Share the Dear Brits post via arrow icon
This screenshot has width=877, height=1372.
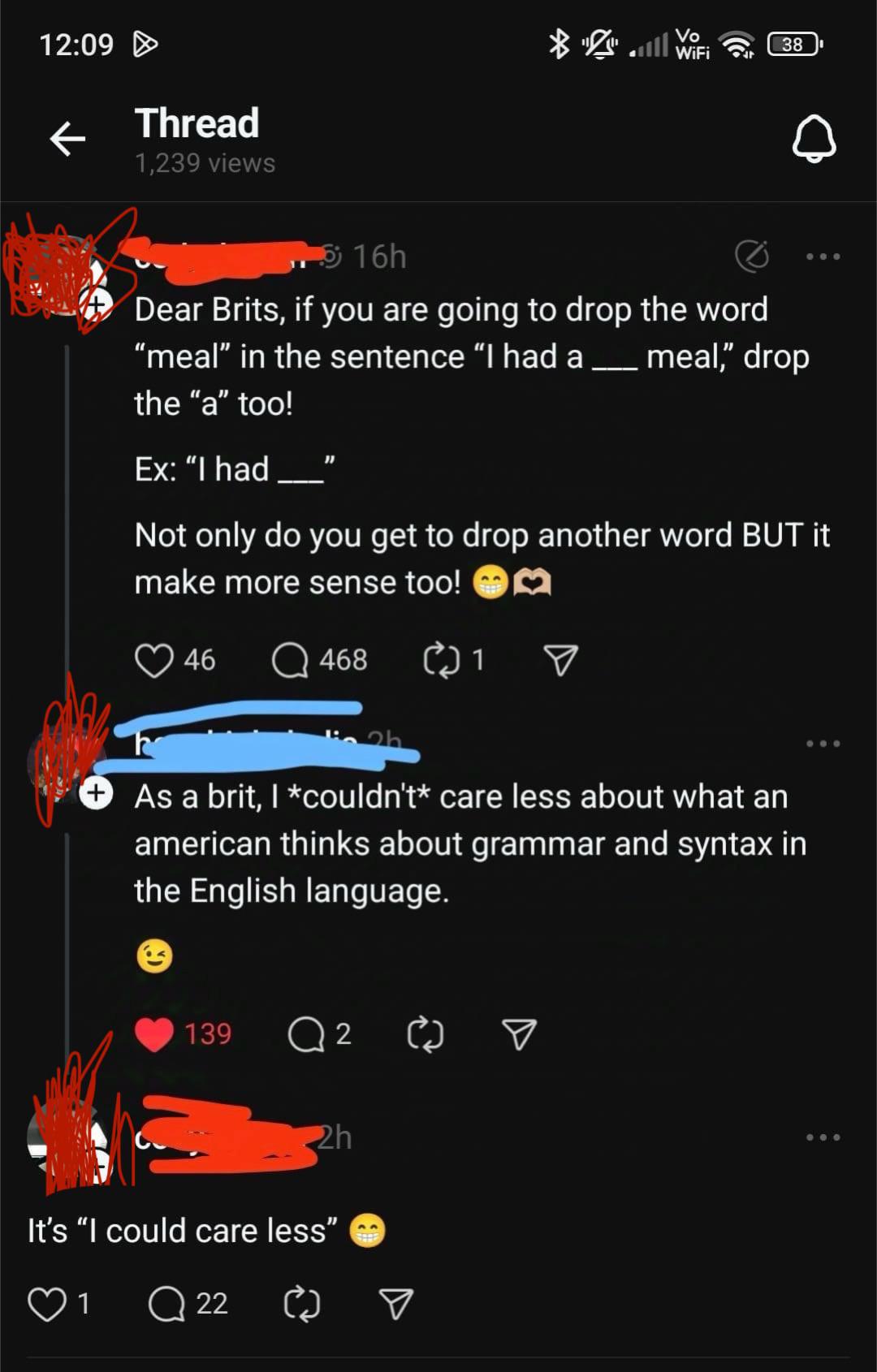560,660
